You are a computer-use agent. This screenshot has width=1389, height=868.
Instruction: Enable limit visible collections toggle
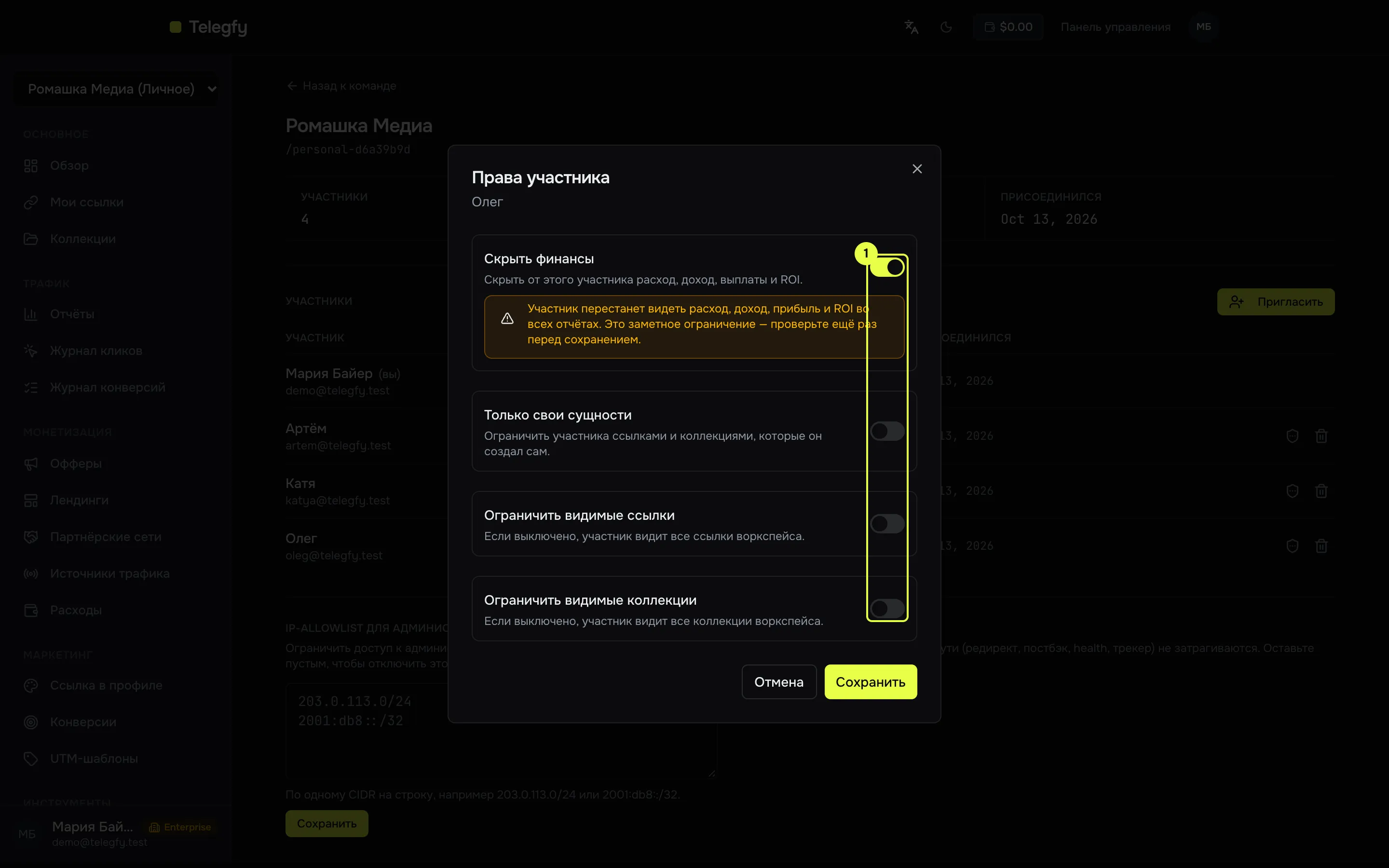click(887, 609)
